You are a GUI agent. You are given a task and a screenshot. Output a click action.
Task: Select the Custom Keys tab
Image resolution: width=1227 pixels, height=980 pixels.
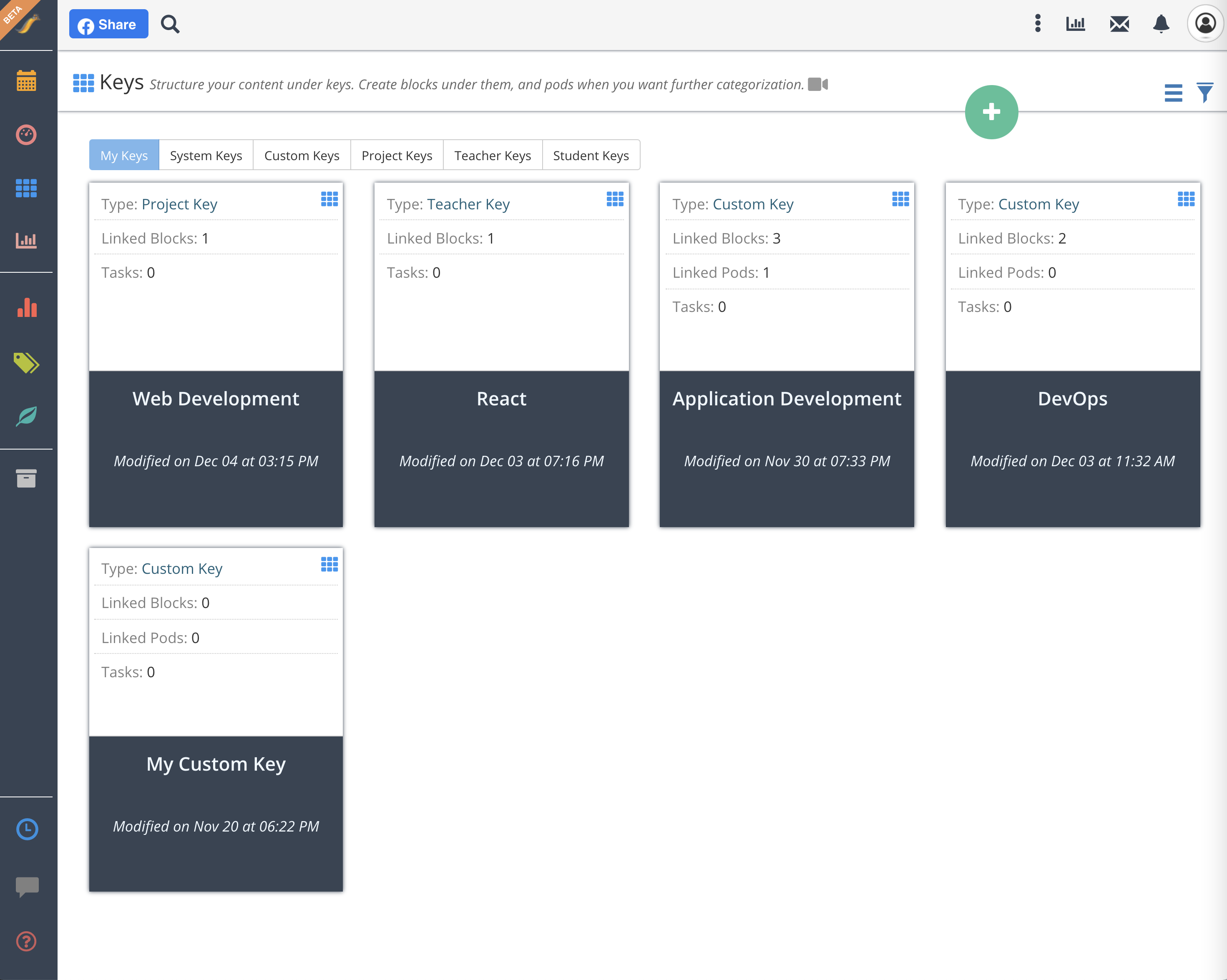[x=302, y=156]
